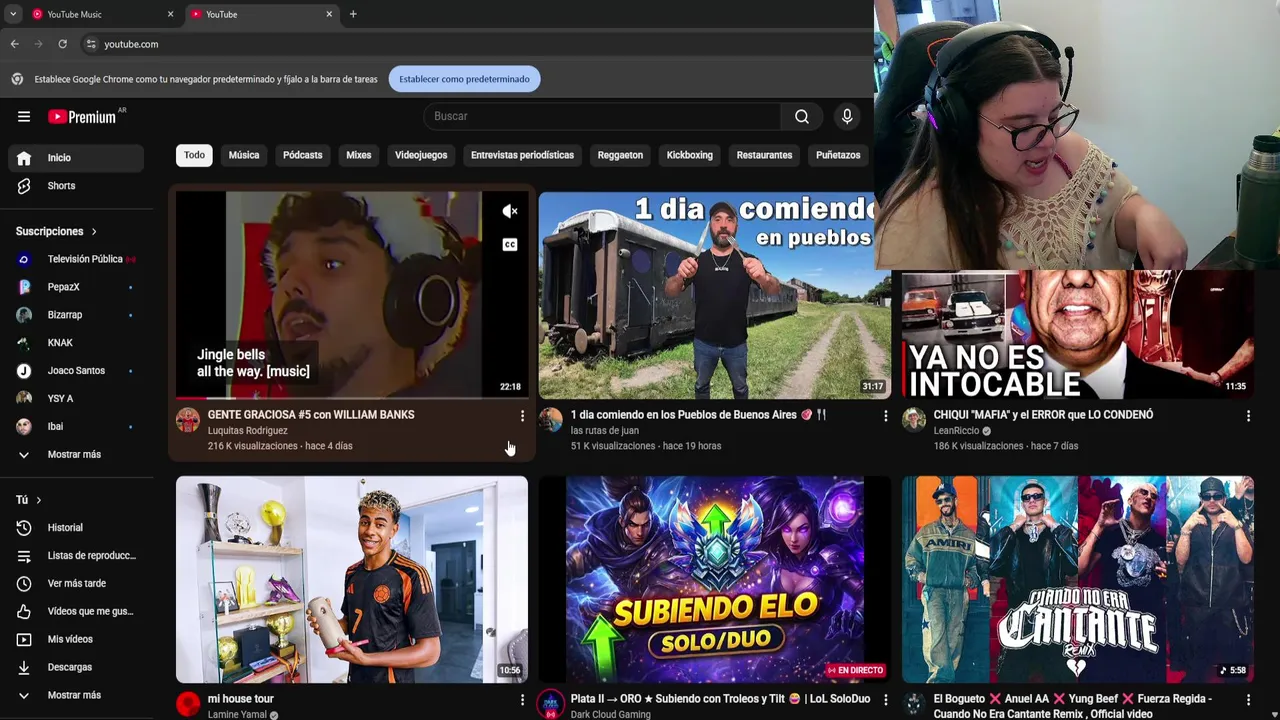The image size is (1280, 720).
Task: Open Cuando No Era Cantante thumbnail
Action: [x=1078, y=579]
